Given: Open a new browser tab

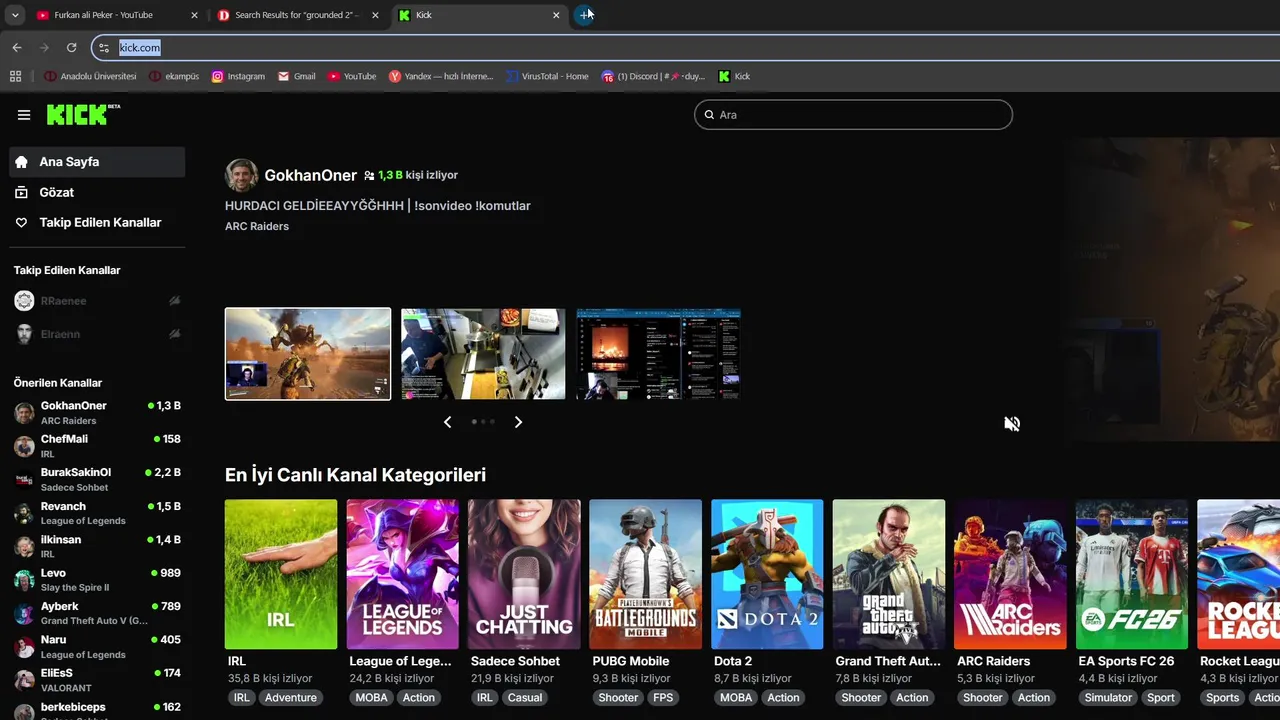Looking at the screenshot, I should [x=585, y=15].
